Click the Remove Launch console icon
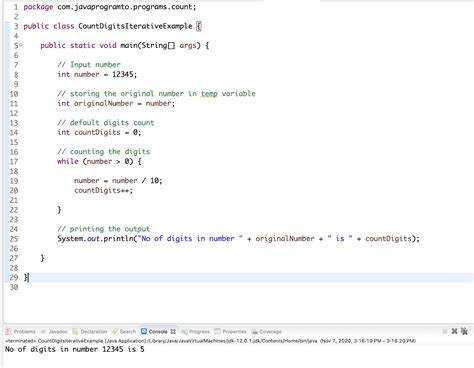 [454, 331]
